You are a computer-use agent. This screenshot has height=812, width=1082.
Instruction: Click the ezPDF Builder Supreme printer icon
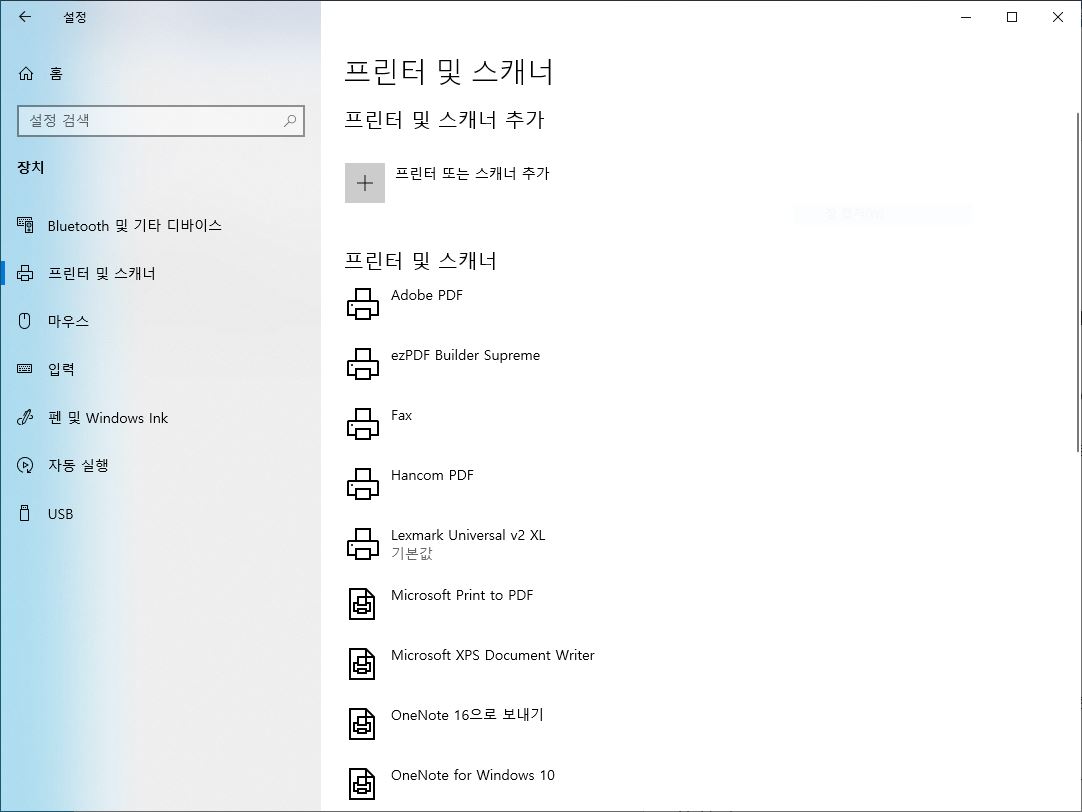pos(363,364)
